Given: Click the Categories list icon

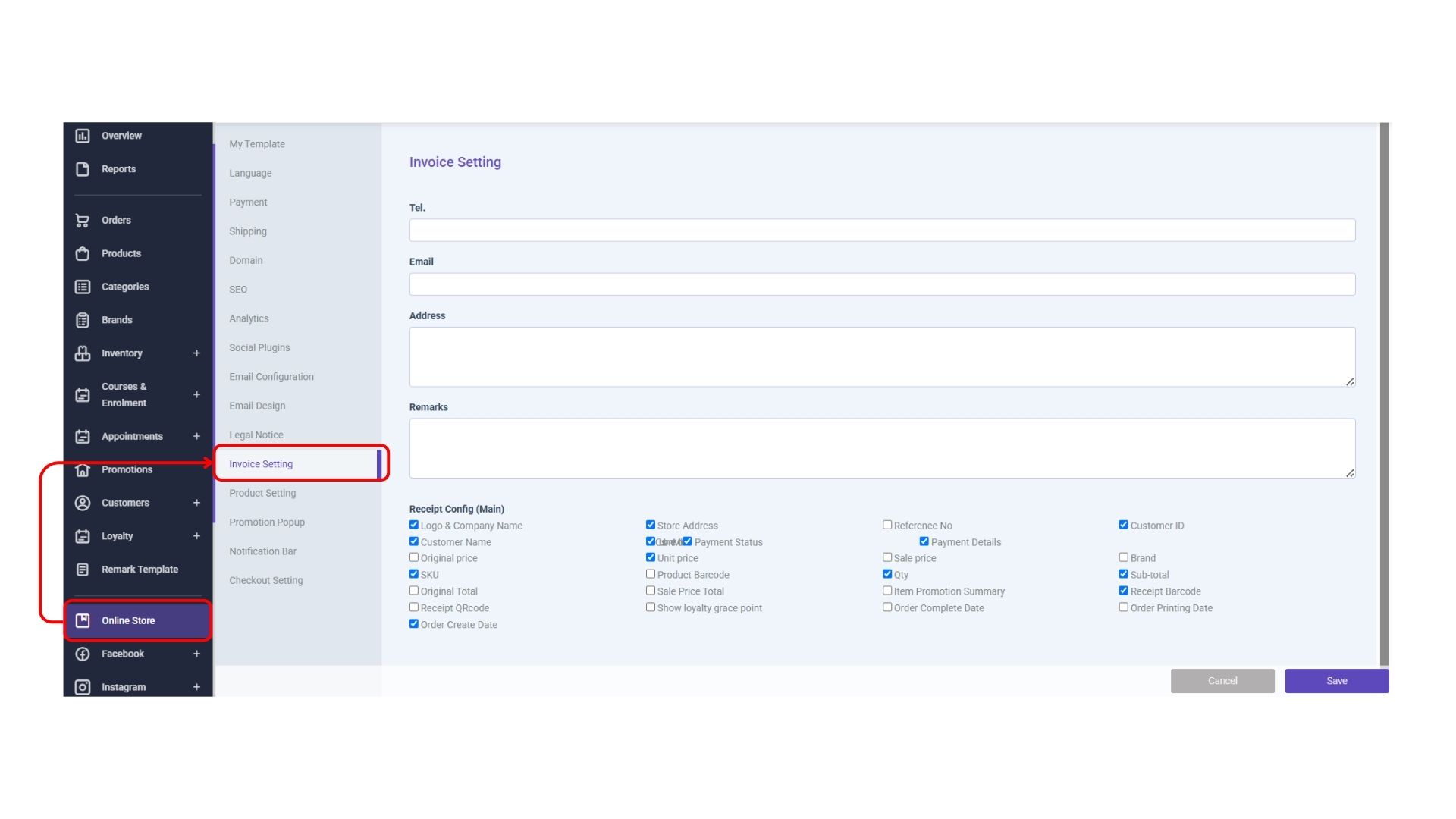Looking at the screenshot, I should click(x=83, y=287).
